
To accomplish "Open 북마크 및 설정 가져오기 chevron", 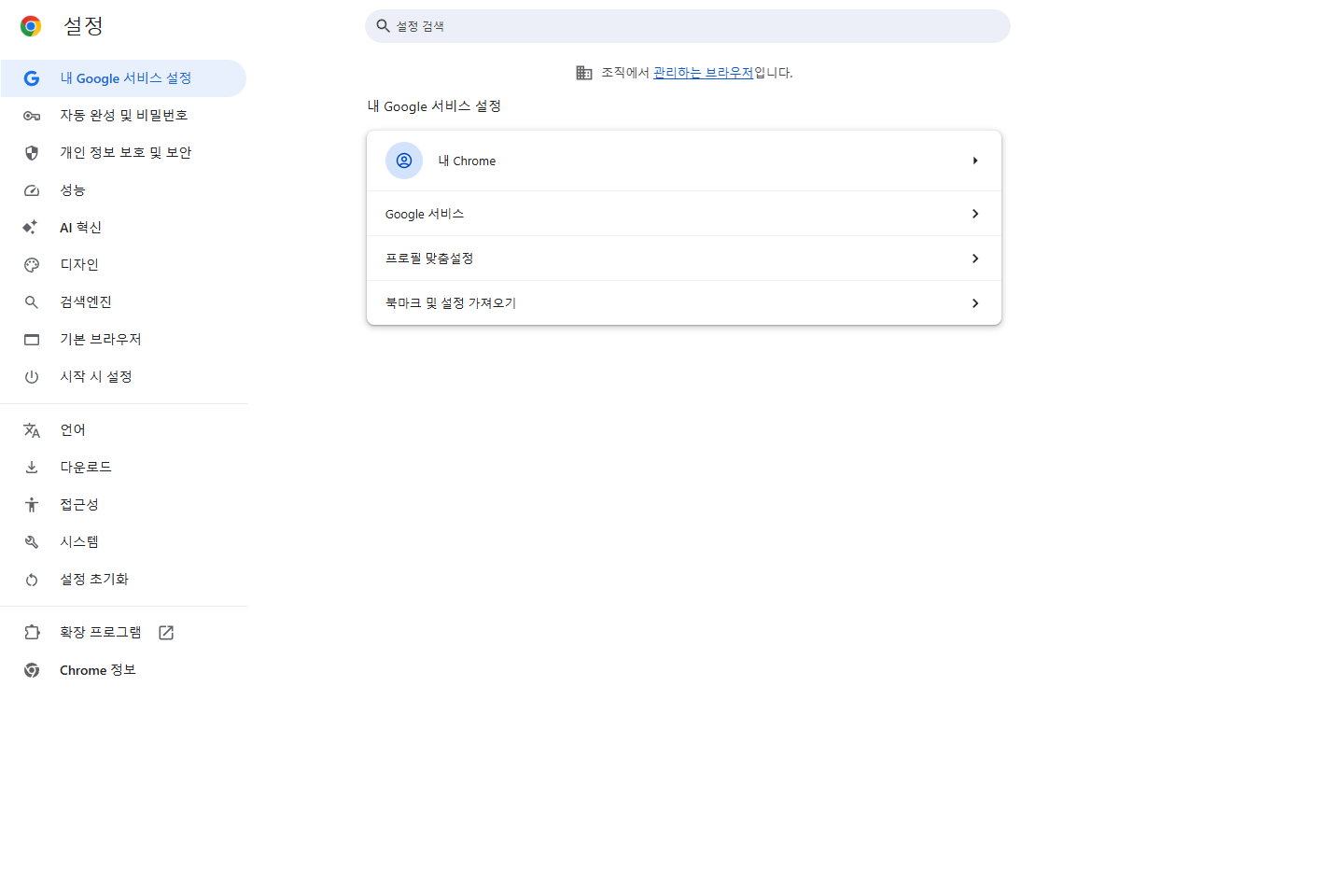I will tap(975, 303).
